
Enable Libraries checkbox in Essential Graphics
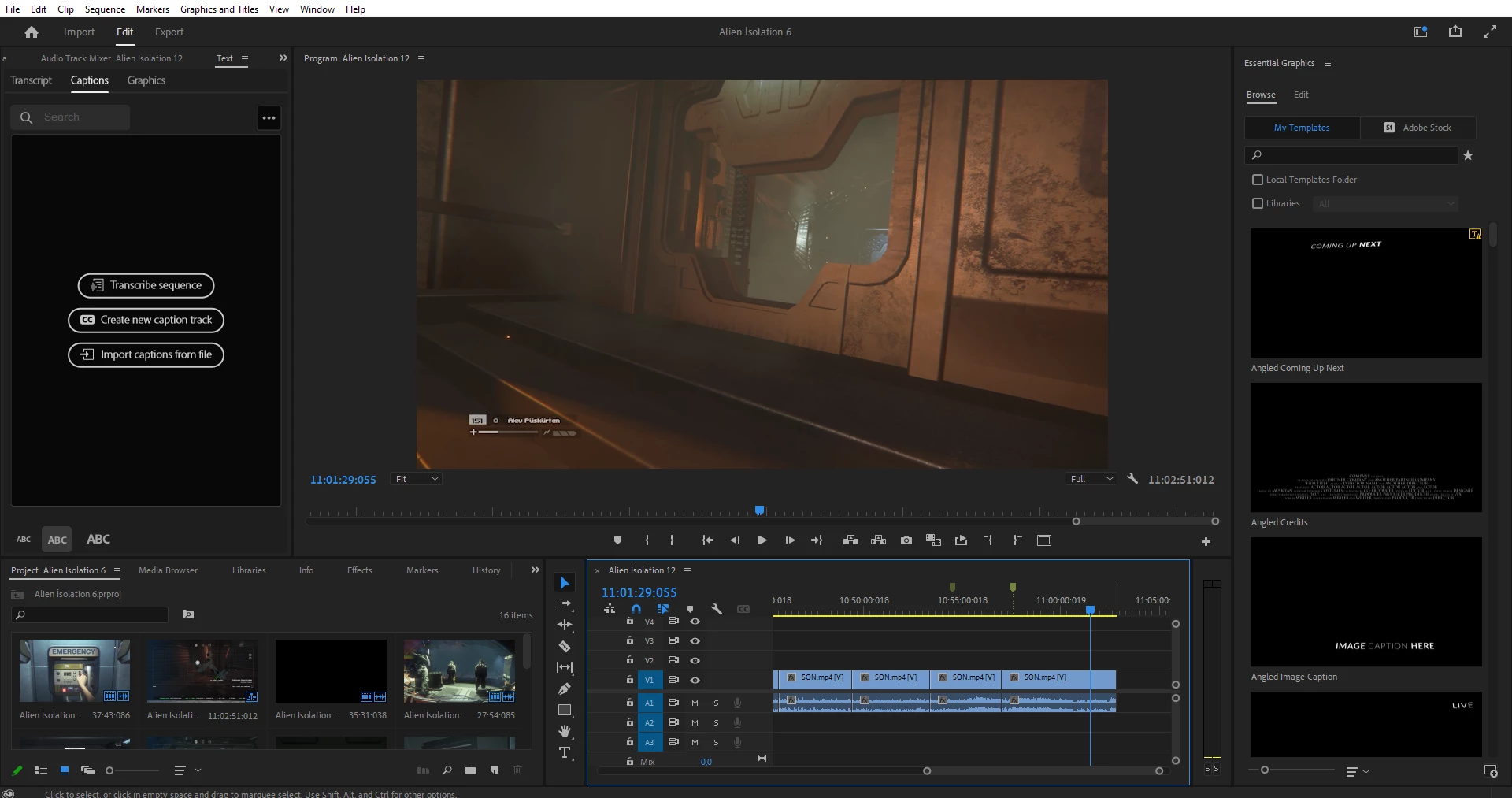[1258, 203]
